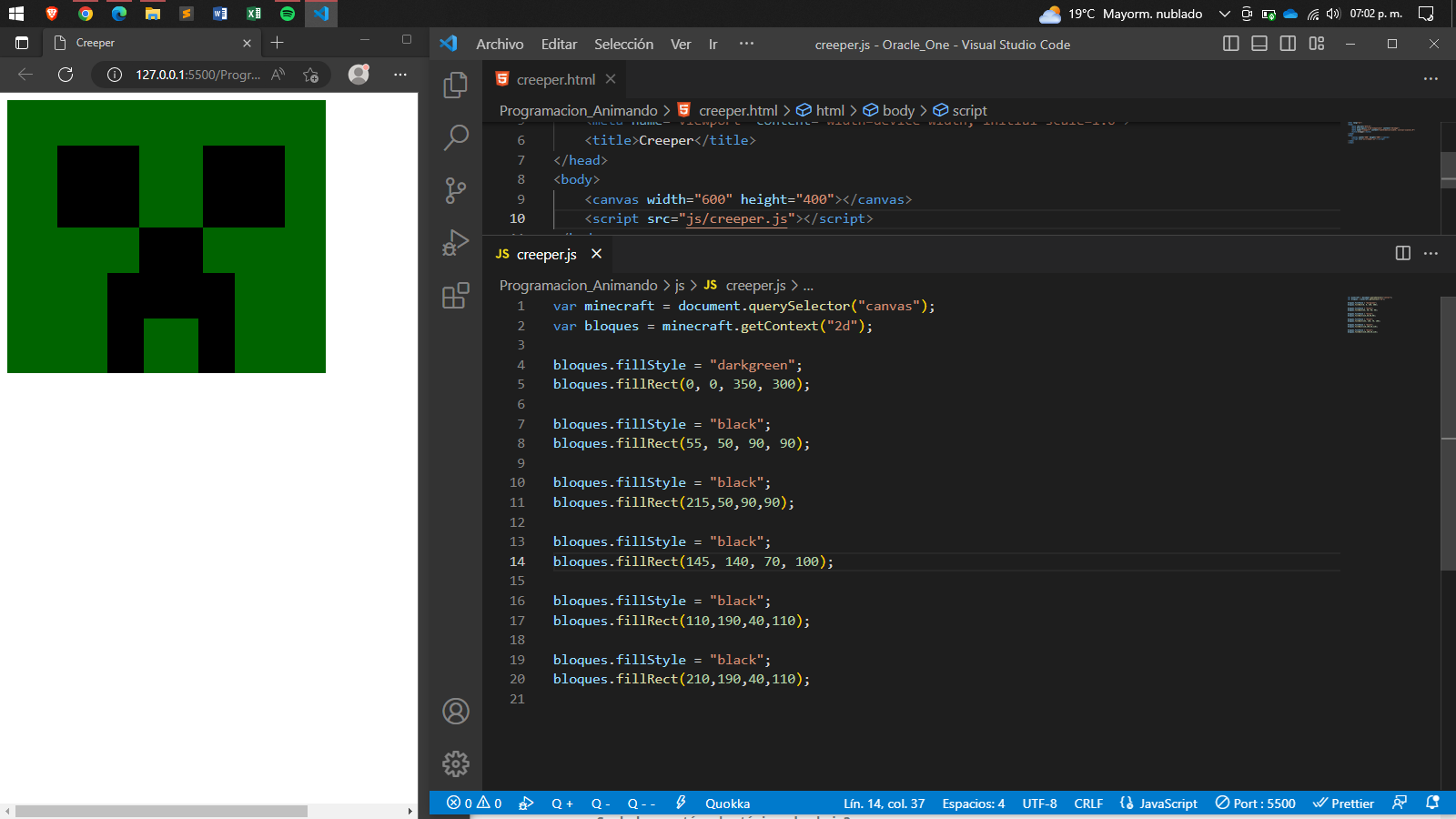The image size is (1456, 819).
Task: Add page to favorites star icon
Action: coord(311,75)
